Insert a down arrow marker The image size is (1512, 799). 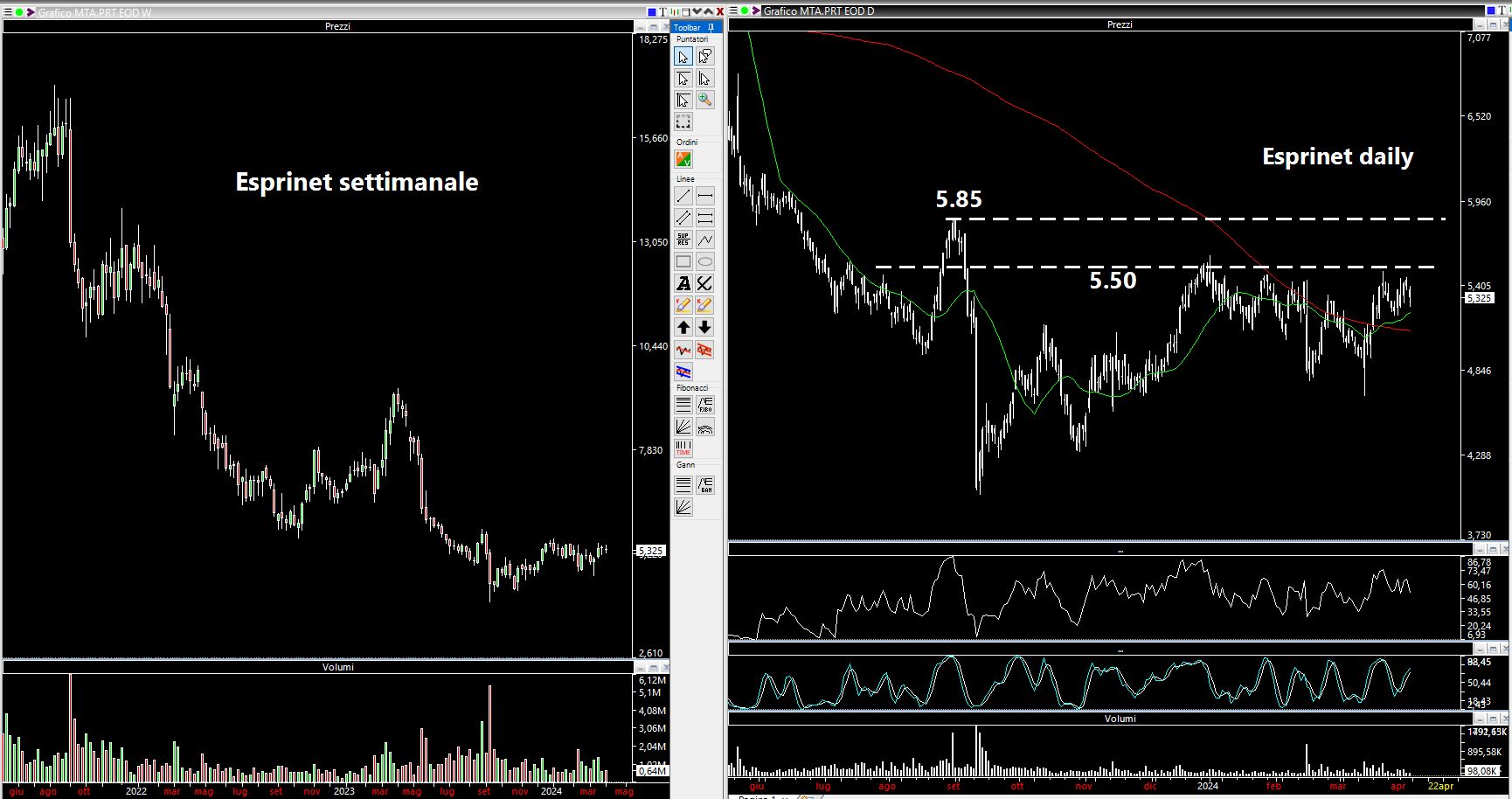pos(705,327)
